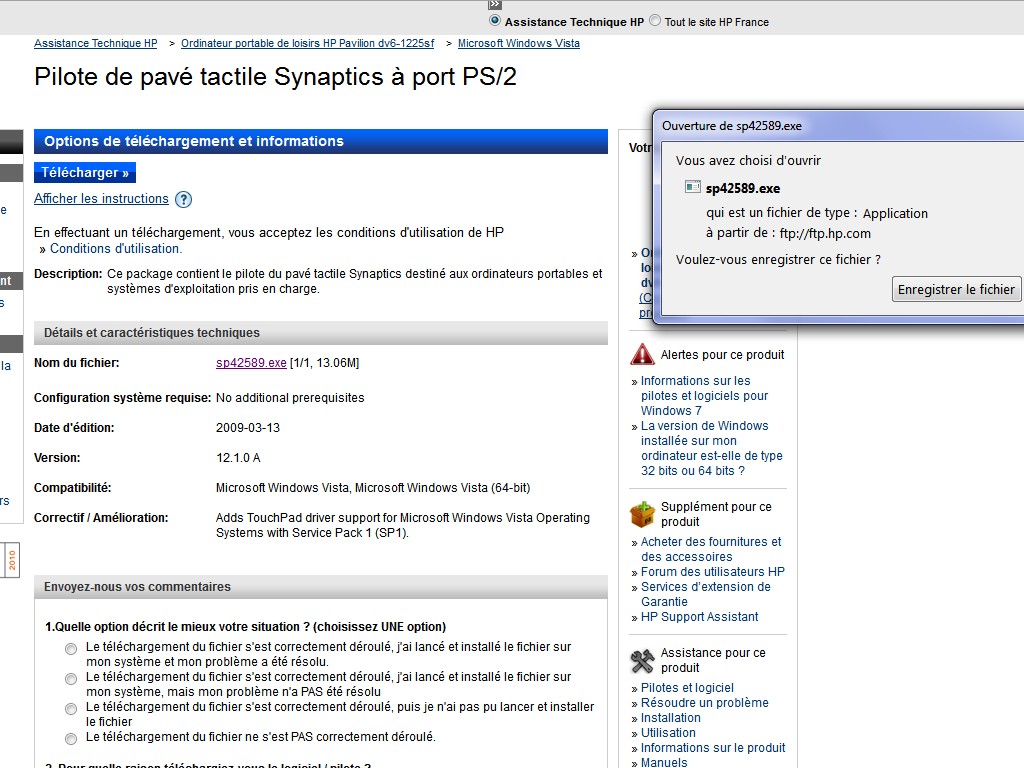
Task: Open the Conditions d'utilisation link
Action: coord(115,249)
